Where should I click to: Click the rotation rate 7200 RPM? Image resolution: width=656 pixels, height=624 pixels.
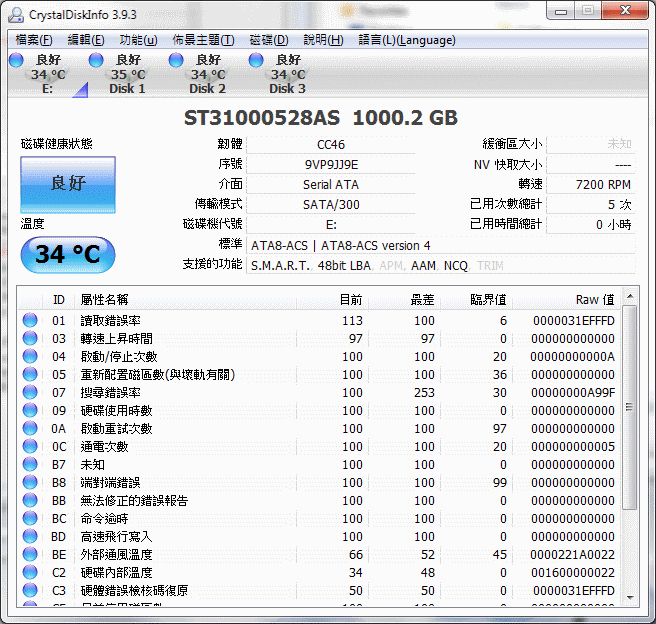pyautogui.click(x=591, y=184)
